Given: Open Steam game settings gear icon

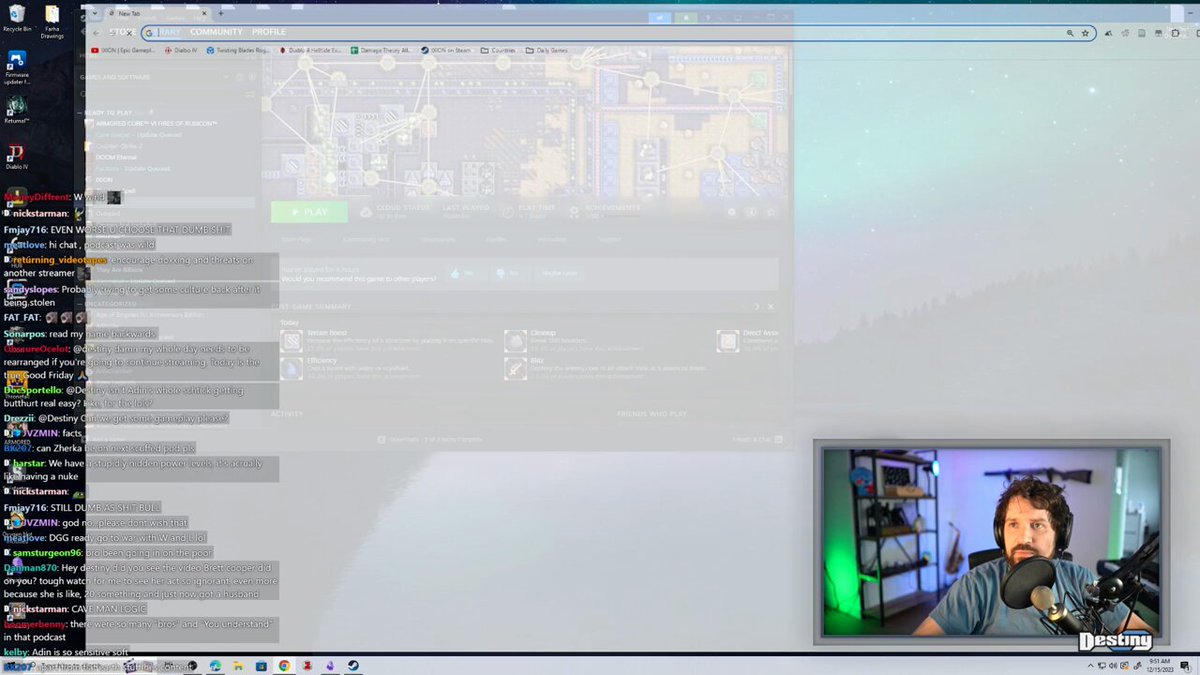Looking at the screenshot, I should tap(732, 212).
